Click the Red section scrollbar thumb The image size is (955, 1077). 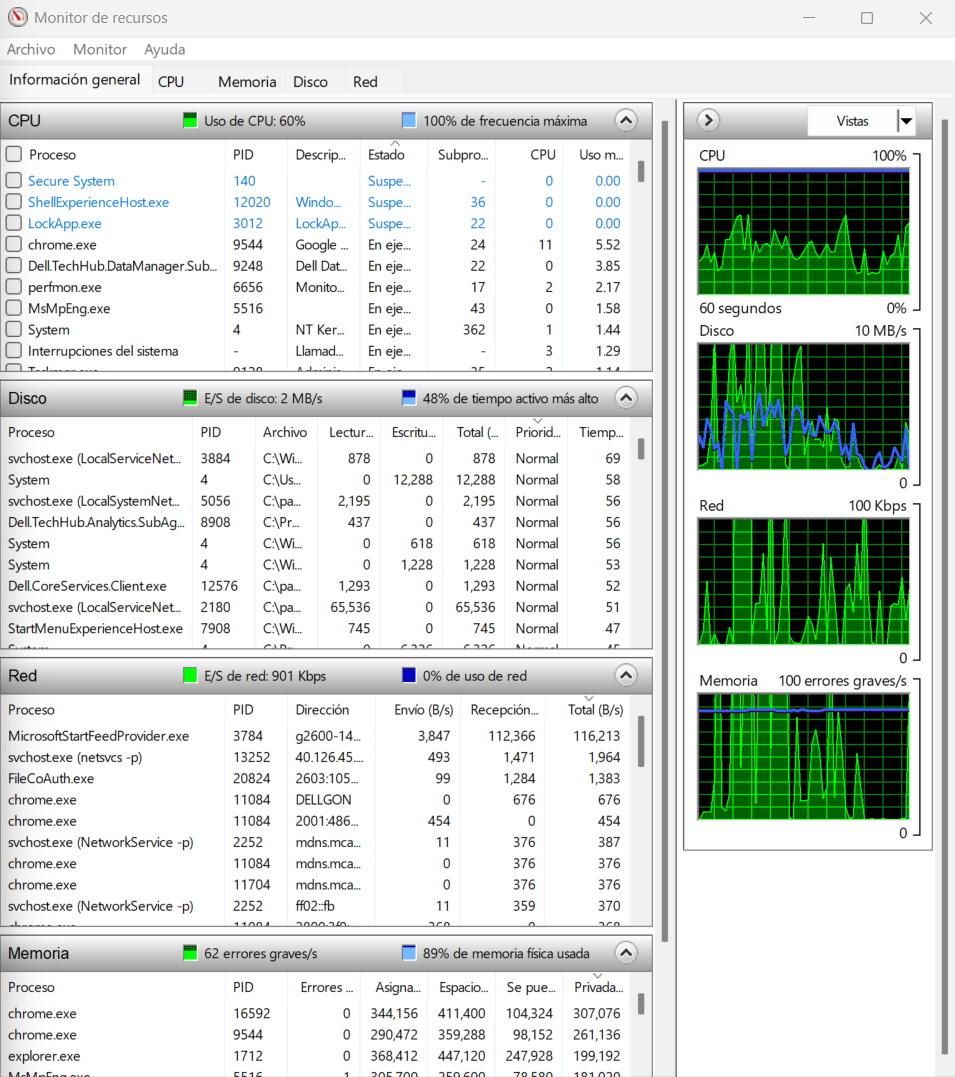(x=641, y=741)
